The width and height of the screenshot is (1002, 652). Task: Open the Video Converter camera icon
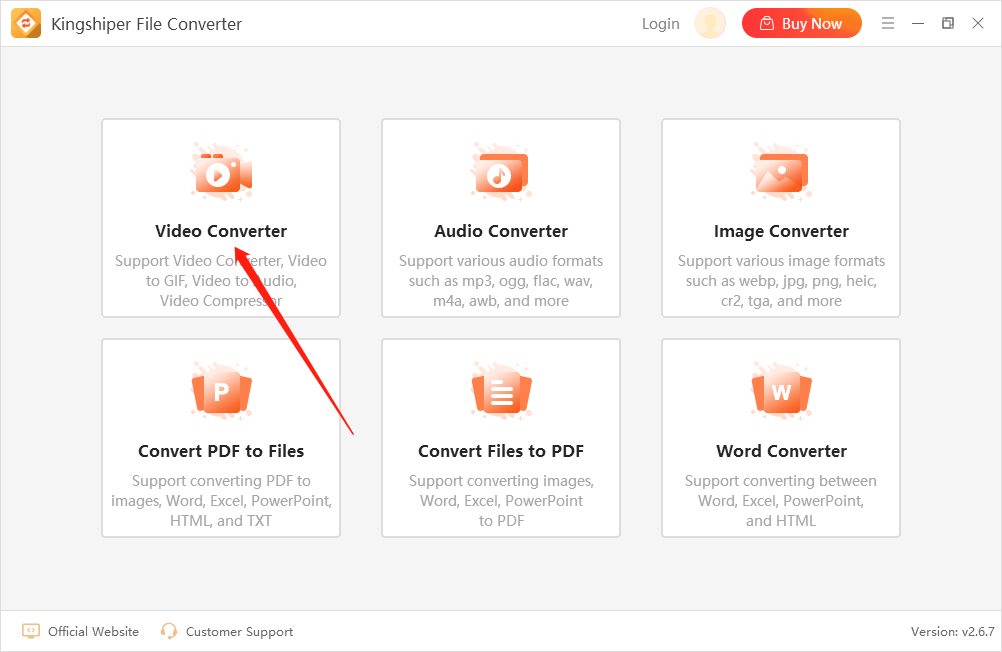point(221,173)
